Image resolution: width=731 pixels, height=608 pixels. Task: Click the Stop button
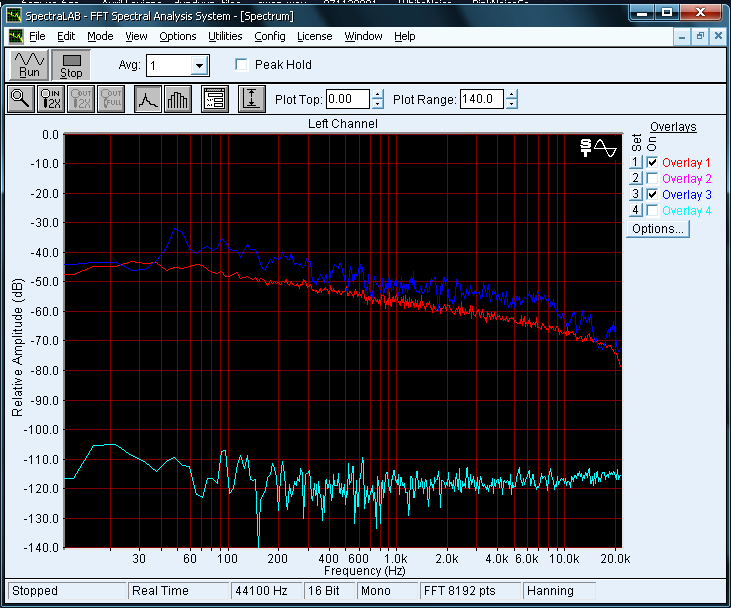pos(71,65)
